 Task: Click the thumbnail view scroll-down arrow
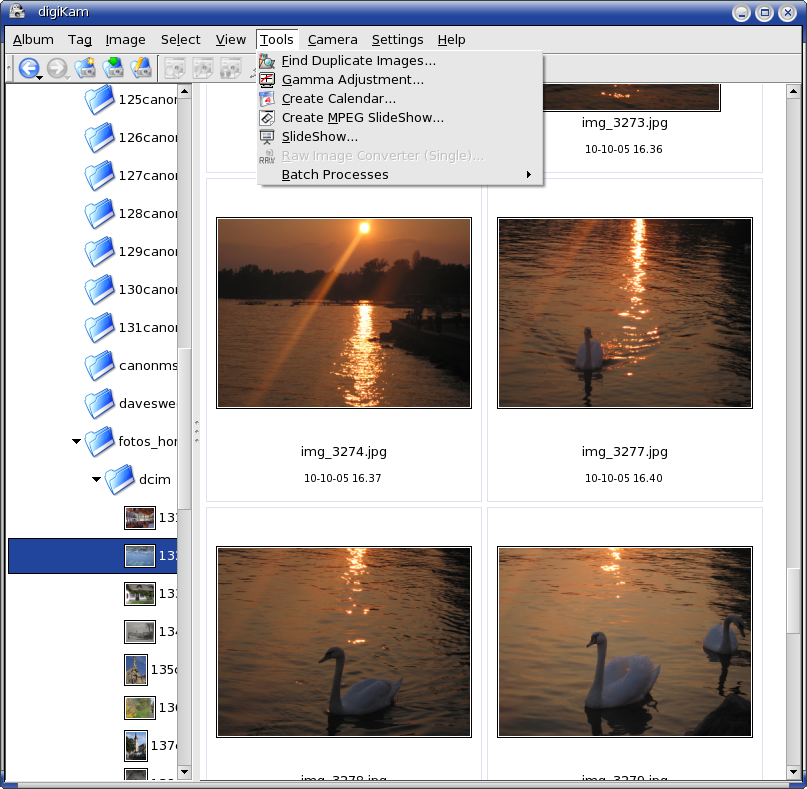click(x=793, y=772)
